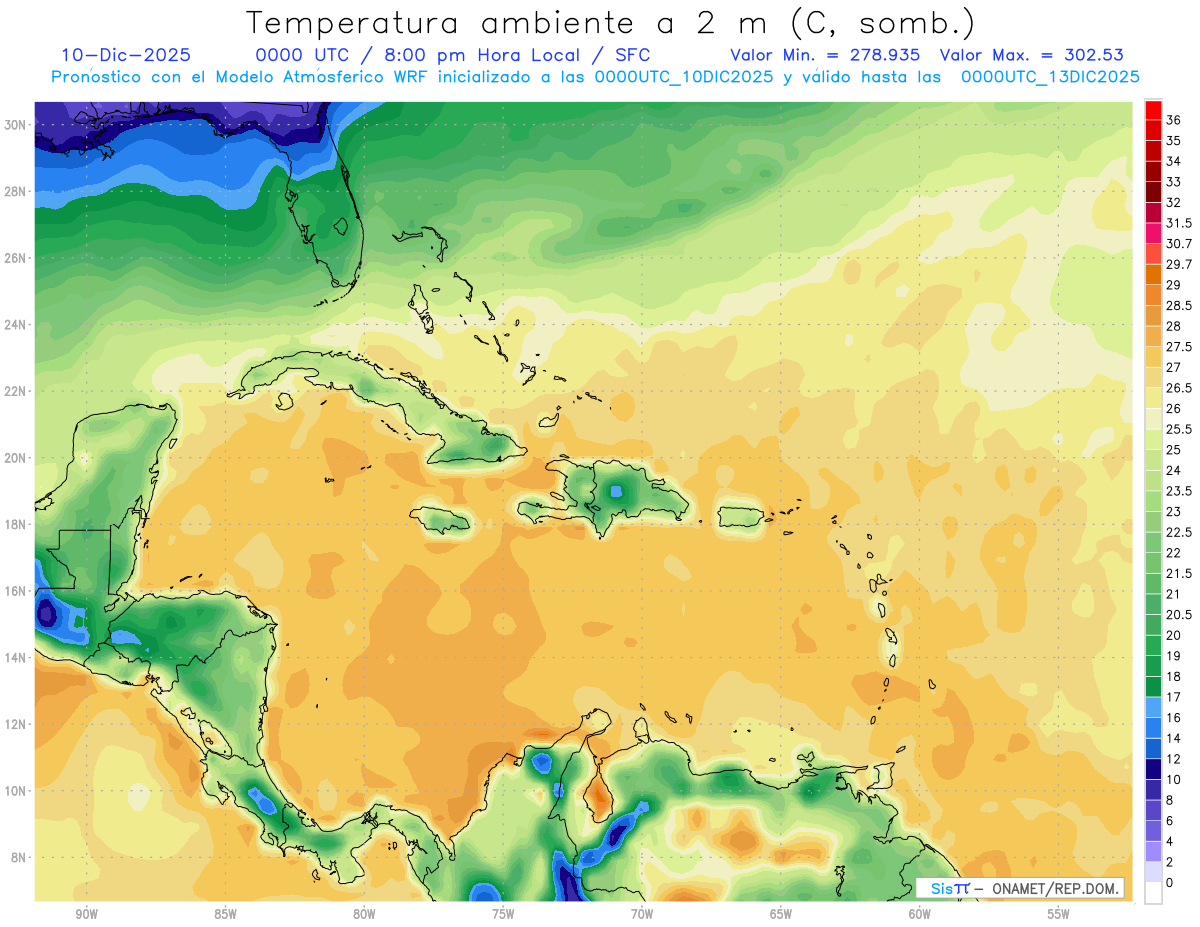1200x927 pixels.
Task: Click the '30N' latitude label
Action: [x=16, y=125]
